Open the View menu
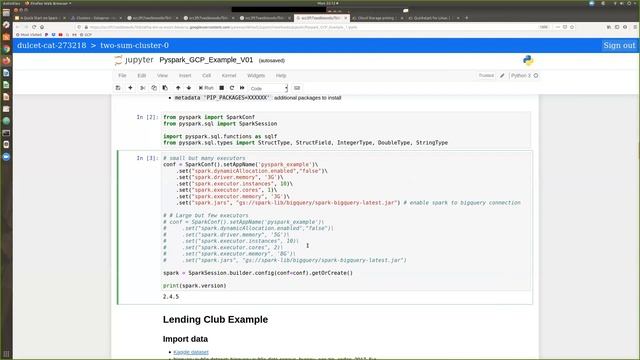 162,76
